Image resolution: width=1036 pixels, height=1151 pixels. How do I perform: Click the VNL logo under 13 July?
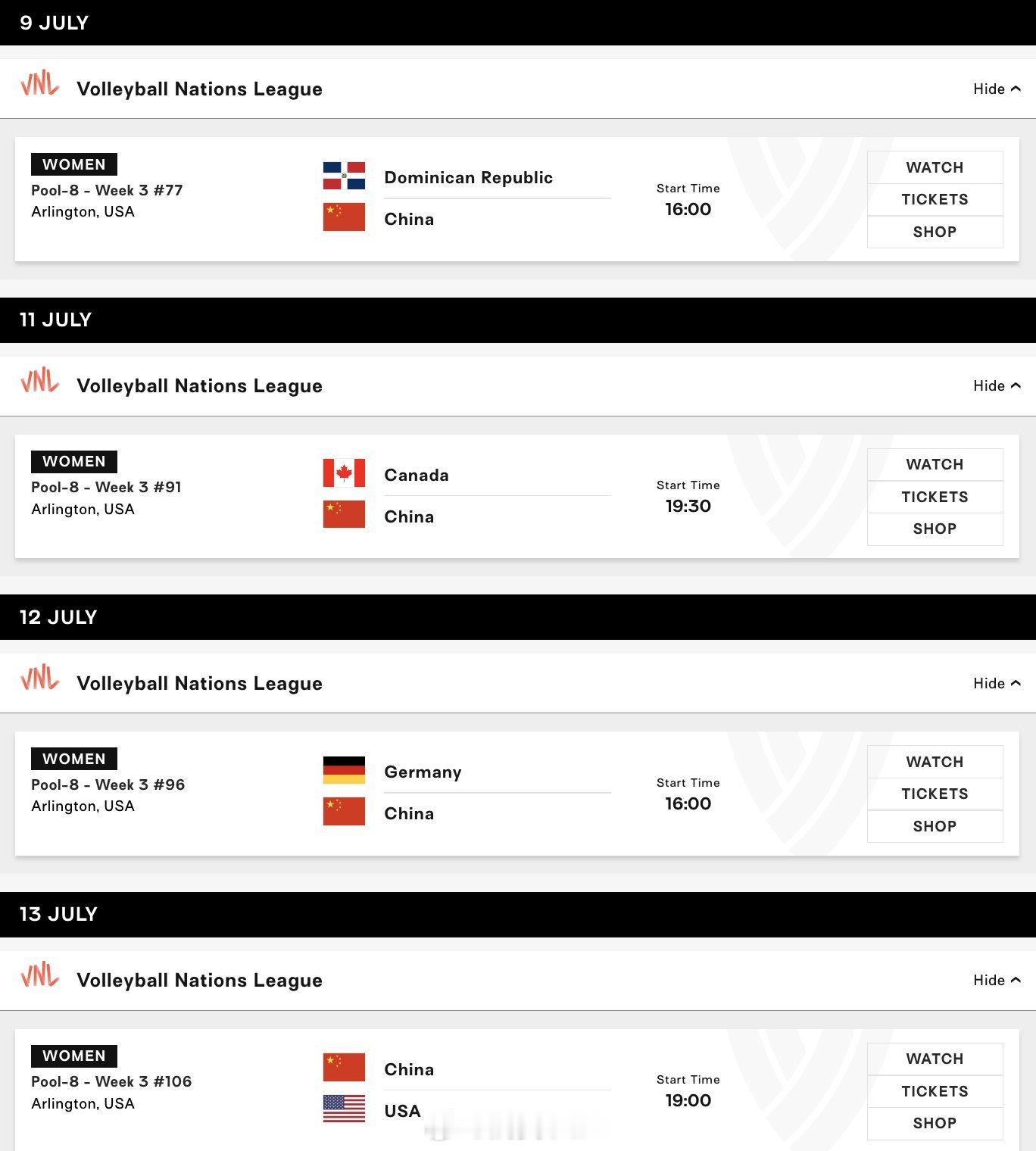click(40, 975)
